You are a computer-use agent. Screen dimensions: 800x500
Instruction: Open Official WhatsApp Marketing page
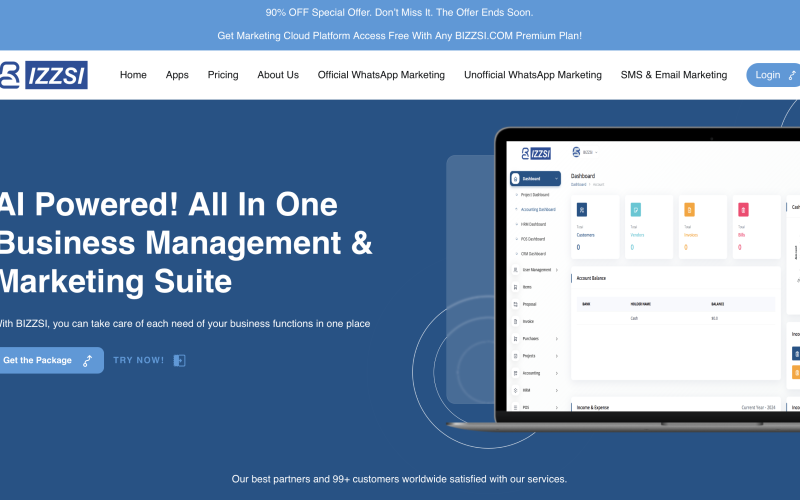(x=381, y=75)
